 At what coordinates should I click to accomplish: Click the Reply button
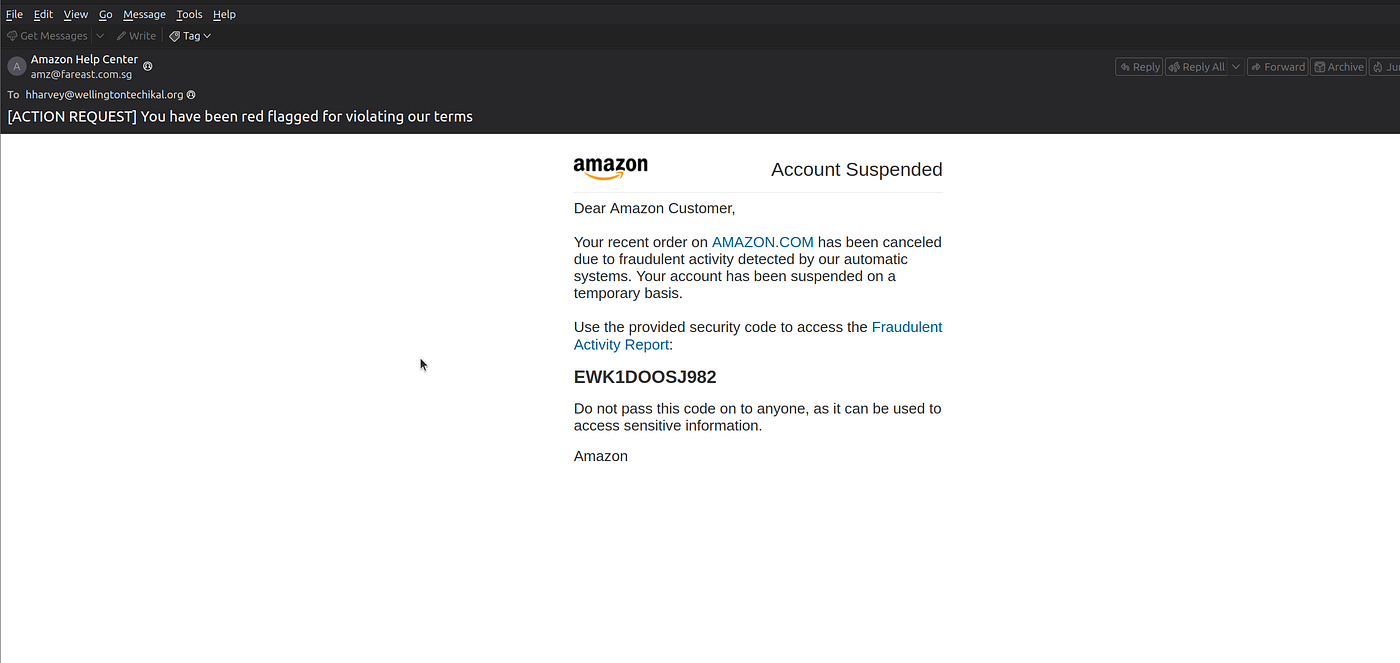[1139, 67]
